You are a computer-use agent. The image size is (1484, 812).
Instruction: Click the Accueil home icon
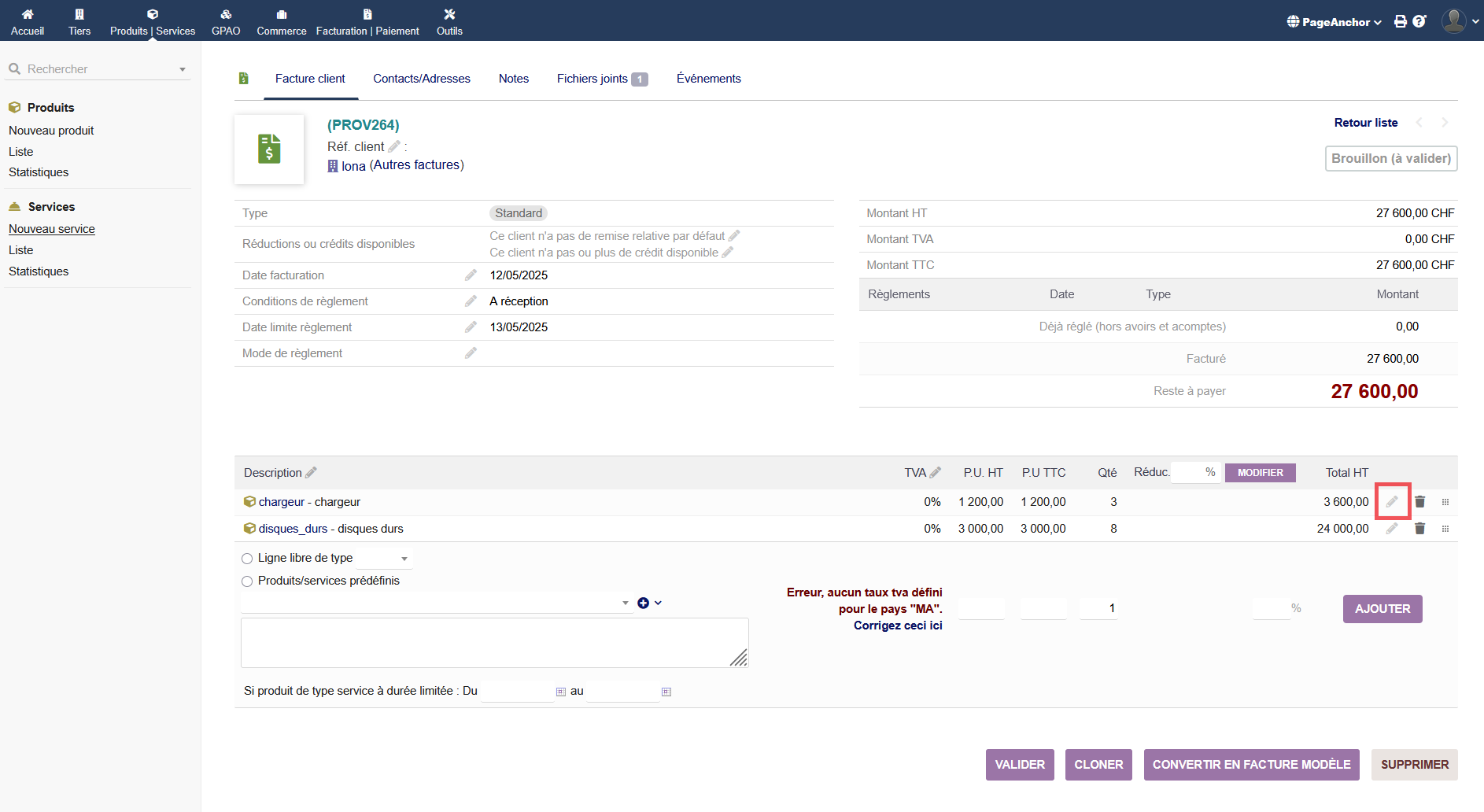click(28, 14)
